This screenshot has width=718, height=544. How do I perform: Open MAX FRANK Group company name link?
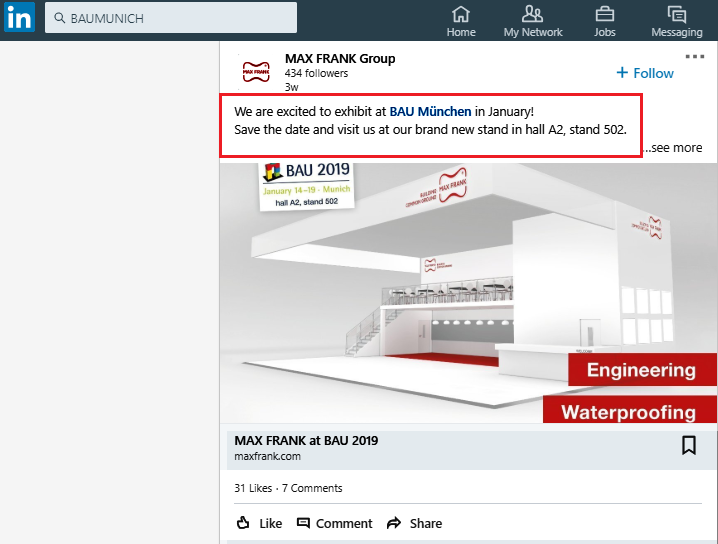(x=340, y=59)
